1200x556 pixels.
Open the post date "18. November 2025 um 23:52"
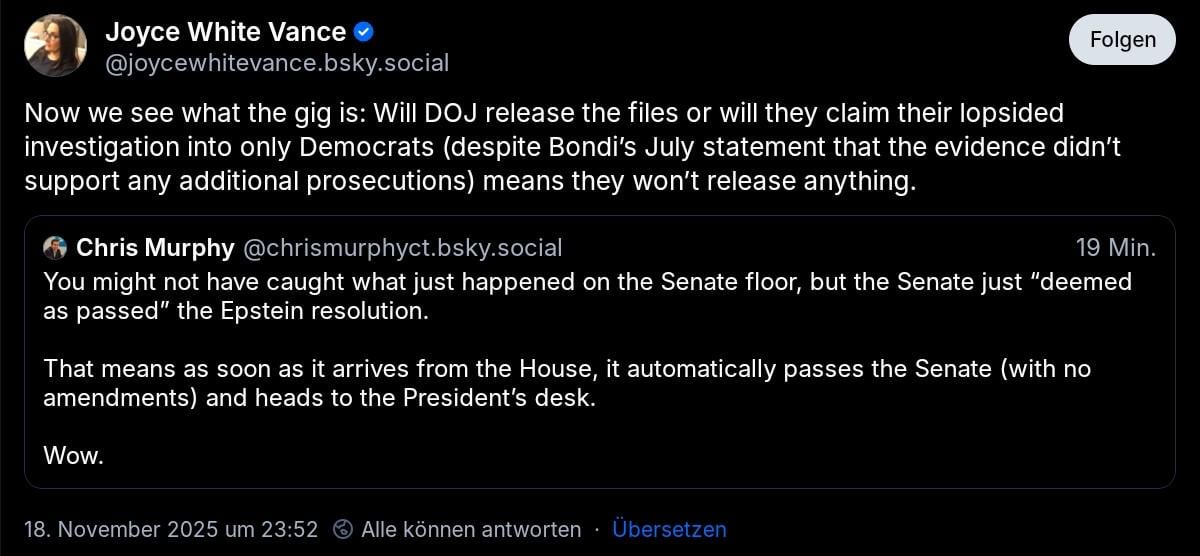click(171, 529)
